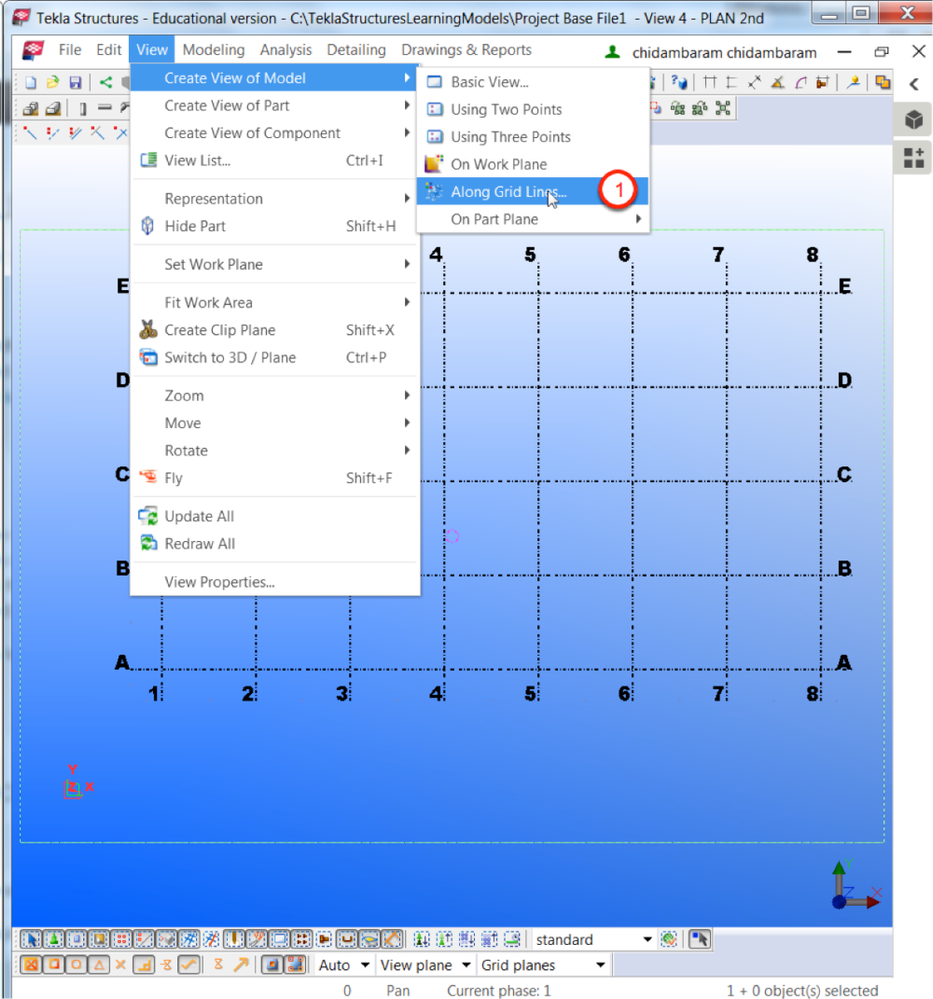This screenshot has width=933, height=999.
Task: Toggle the Select grid switch with red dots
Action: 122,939
